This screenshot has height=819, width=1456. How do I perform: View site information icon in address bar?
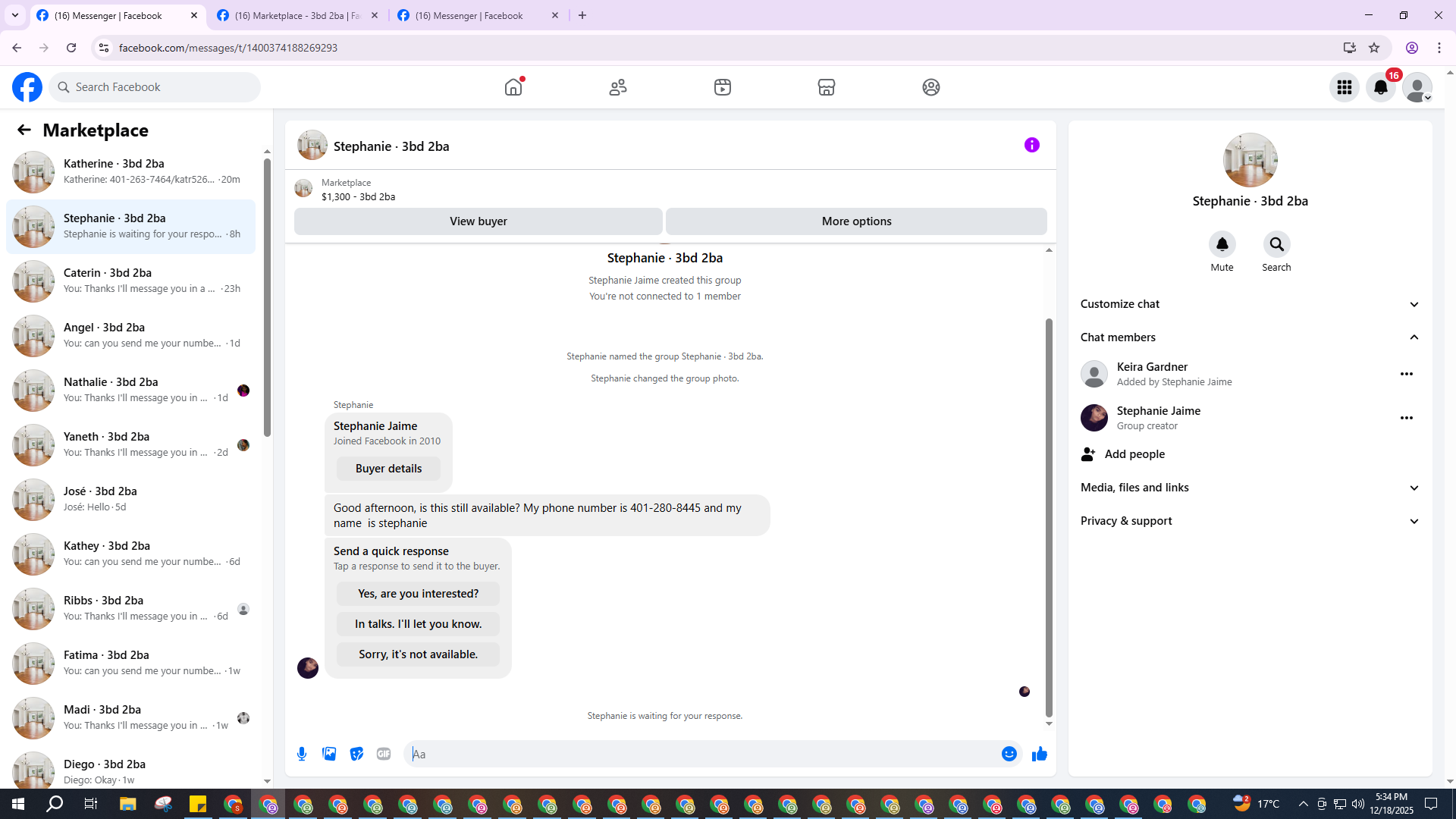point(104,48)
